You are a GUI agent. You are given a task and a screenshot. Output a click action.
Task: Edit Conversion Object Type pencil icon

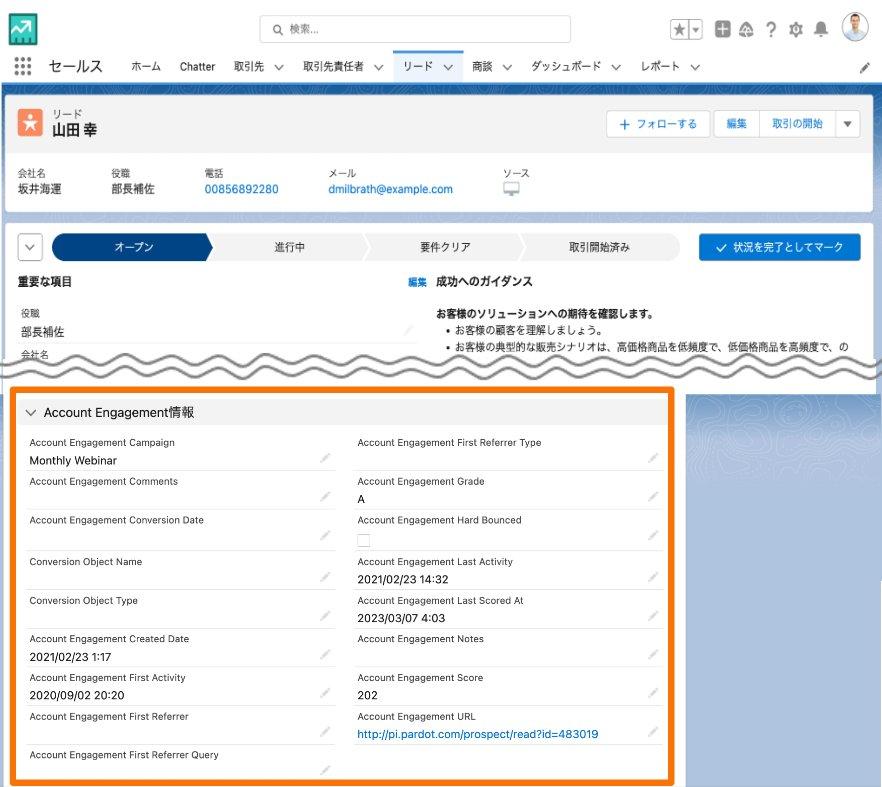[x=325, y=616]
